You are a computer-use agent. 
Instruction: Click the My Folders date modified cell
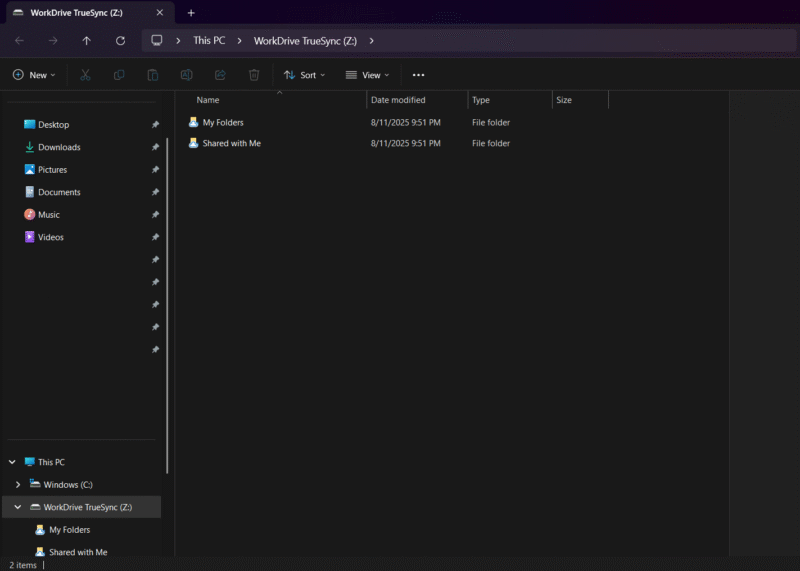pyautogui.click(x=406, y=122)
